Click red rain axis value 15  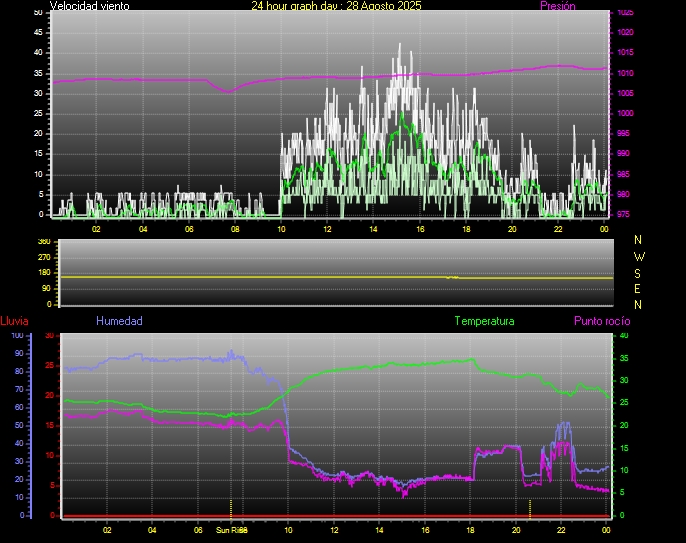(49, 425)
